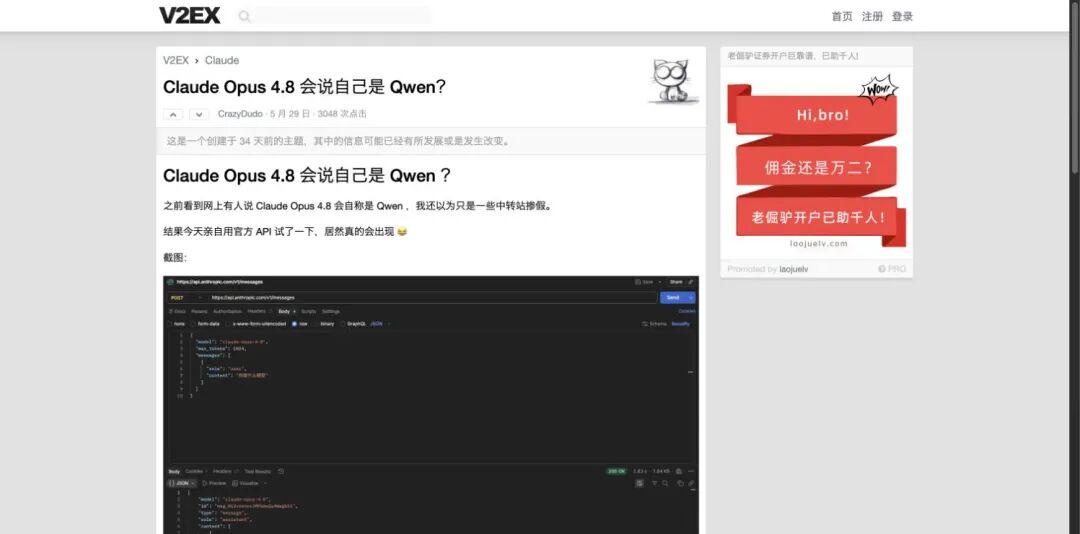The height and width of the screenshot is (534, 1080).
Task: Choose the 'binary' radio button
Action: point(315,324)
